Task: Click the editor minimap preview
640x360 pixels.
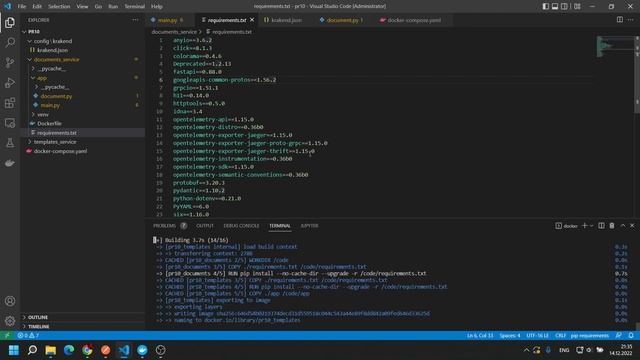Action: 615,47
